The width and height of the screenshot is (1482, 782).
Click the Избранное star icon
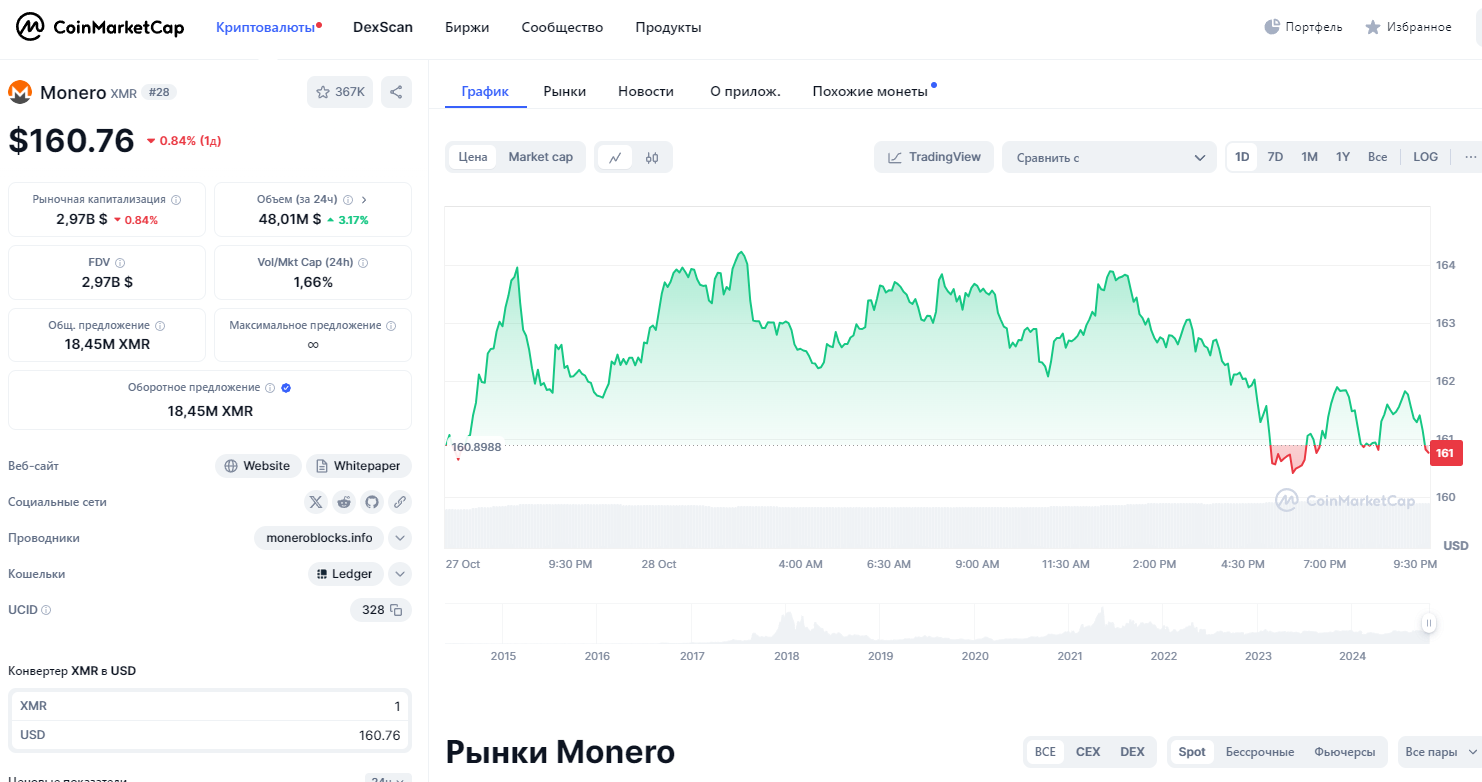pos(1373,27)
